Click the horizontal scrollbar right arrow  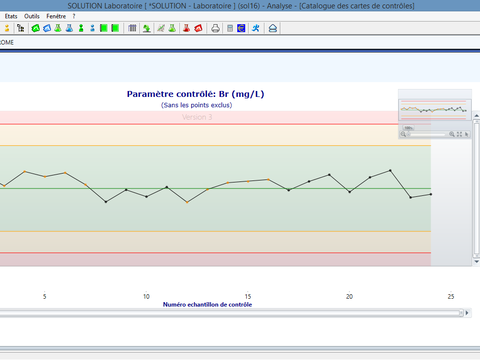(x=467, y=313)
